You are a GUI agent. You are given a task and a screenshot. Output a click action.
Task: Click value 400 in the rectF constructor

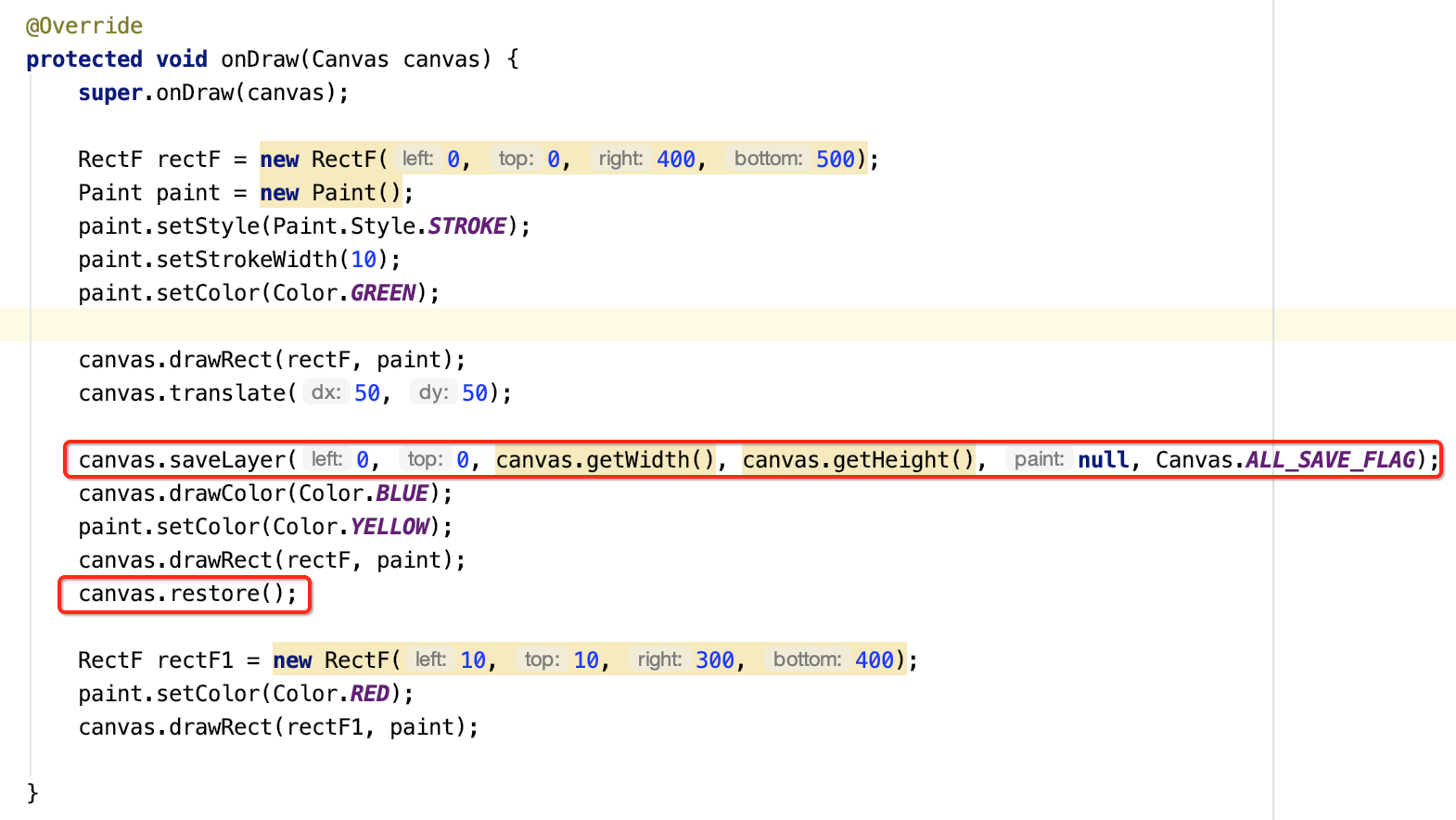click(x=676, y=160)
